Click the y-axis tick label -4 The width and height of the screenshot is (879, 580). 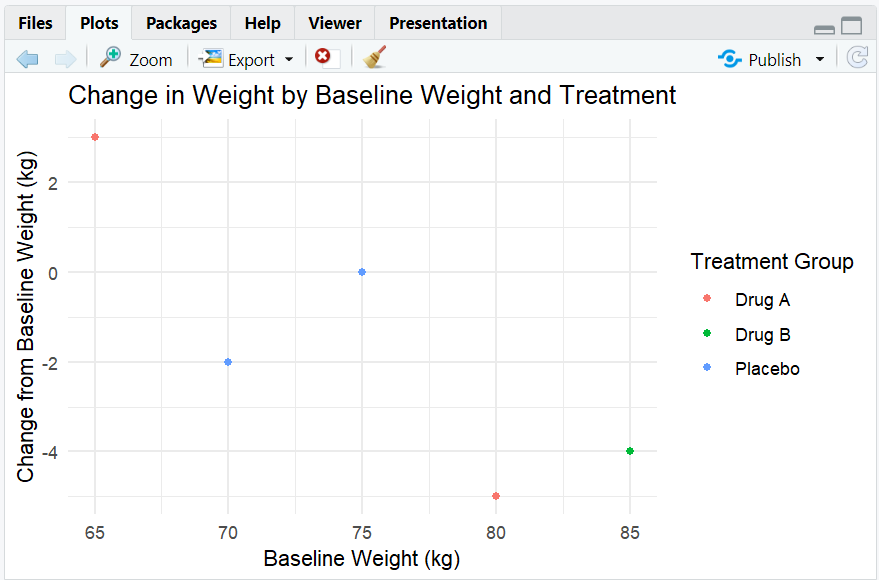click(49, 453)
